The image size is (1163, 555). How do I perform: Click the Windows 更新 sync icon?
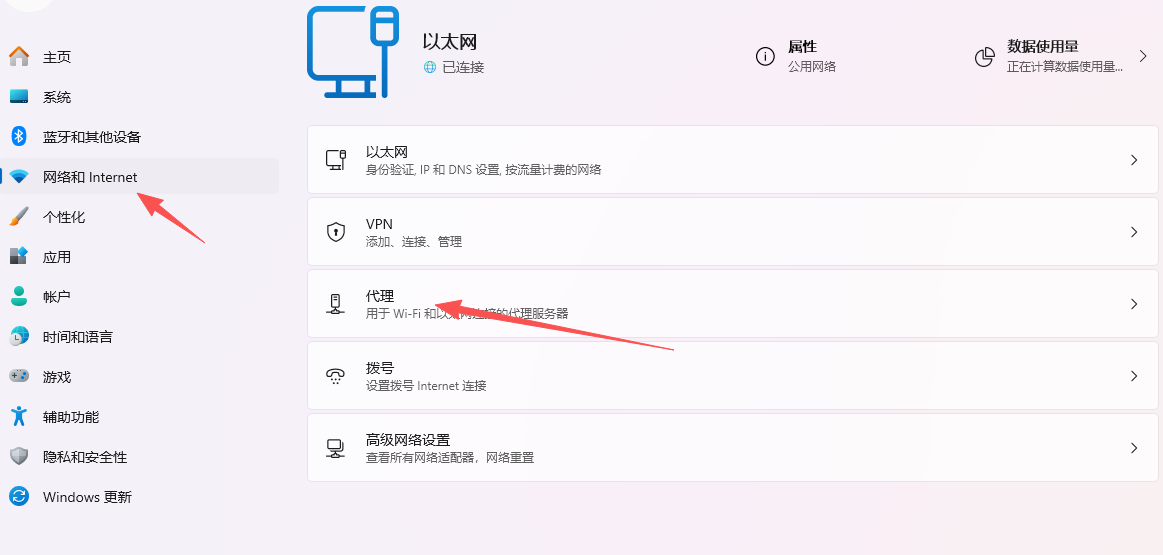coord(19,496)
